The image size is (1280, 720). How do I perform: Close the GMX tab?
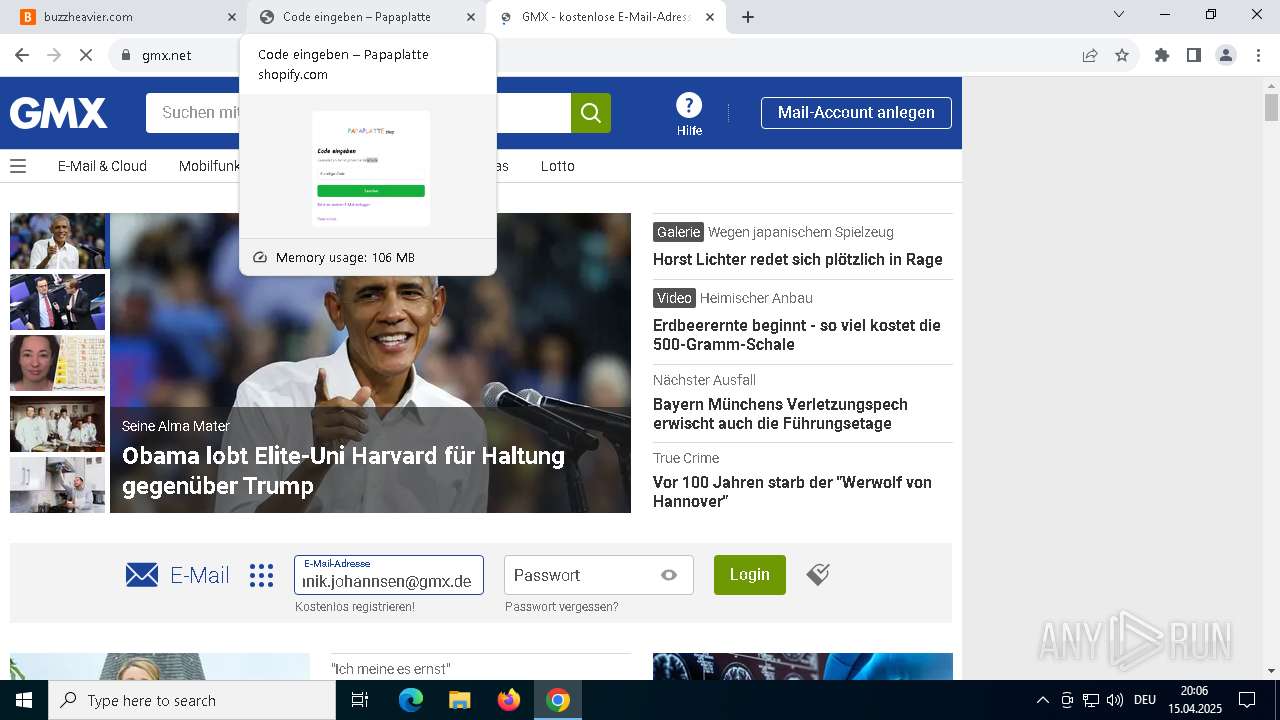pyautogui.click(x=710, y=17)
